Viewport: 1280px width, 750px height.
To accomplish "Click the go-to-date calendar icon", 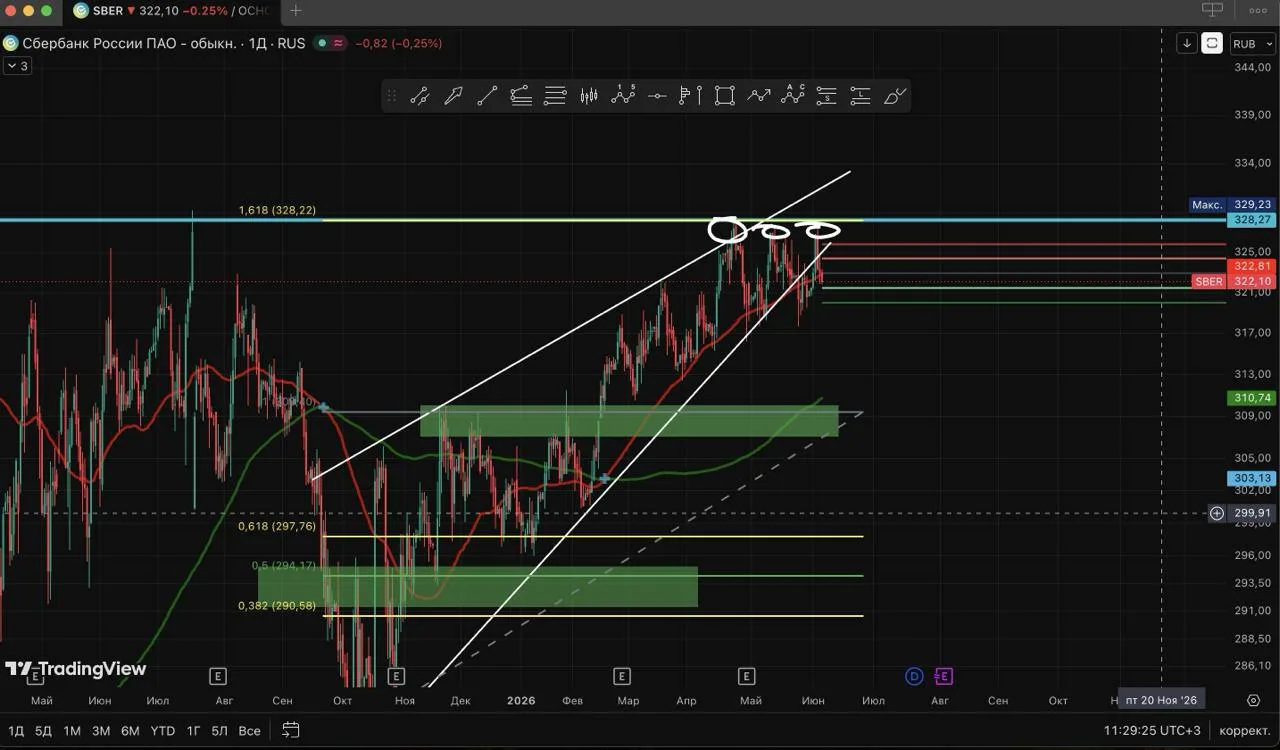I will coord(290,730).
